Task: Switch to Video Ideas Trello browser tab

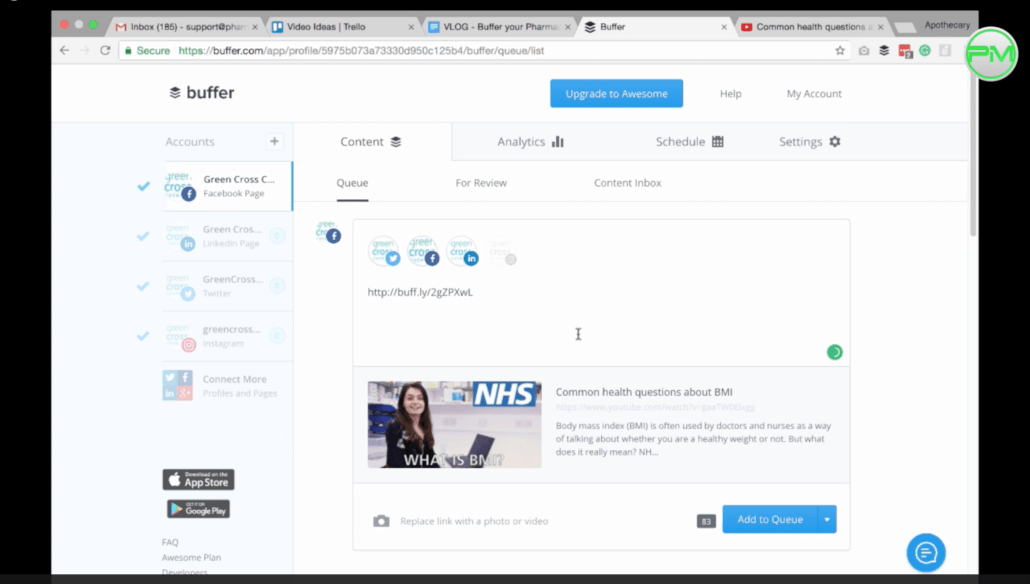Action: click(342, 27)
